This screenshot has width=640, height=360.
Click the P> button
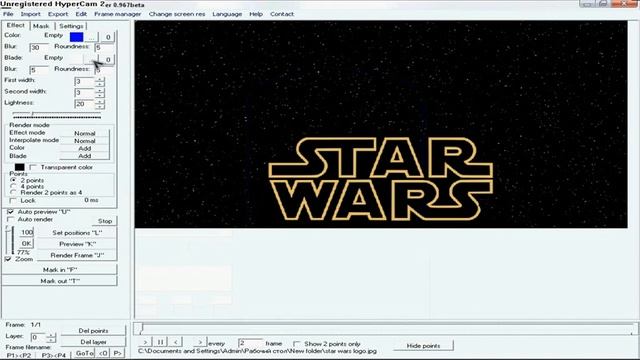[118, 353]
